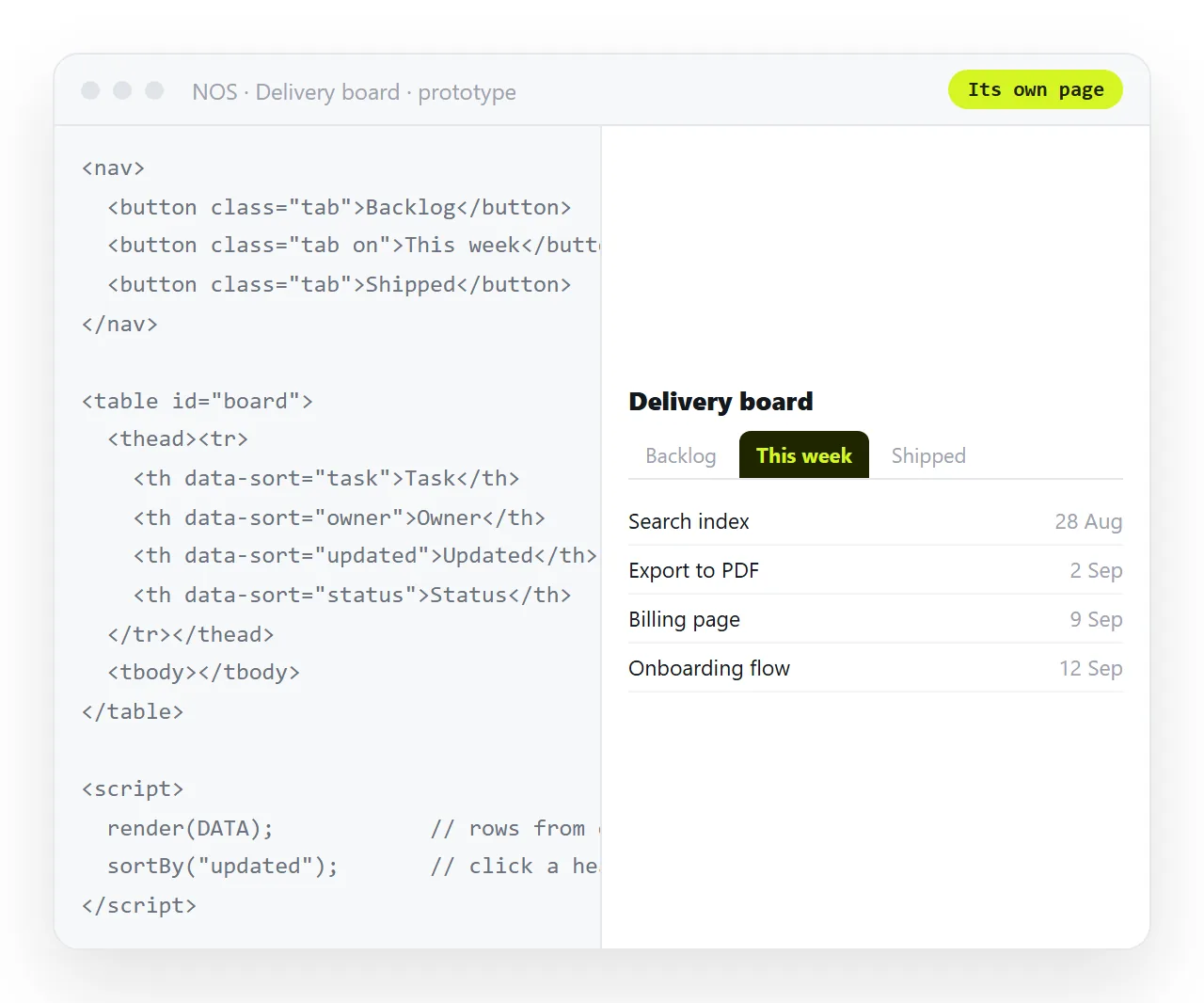Viewport: 1204px width, 1003px height.
Task: Click the 2 Sep date
Action: pyautogui.click(x=1096, y=570)
